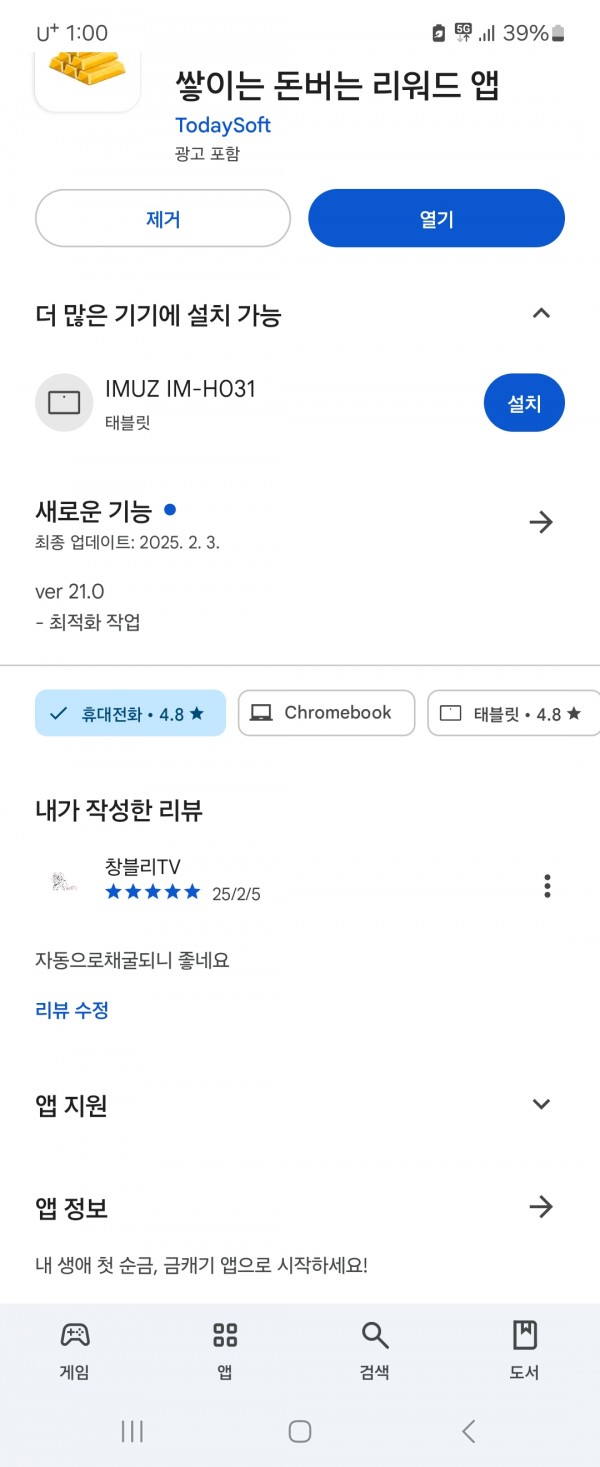This screenshot has height=1467, width=600.
Task: Open 새로운 기능 details arrow
Action: [541, 522]
